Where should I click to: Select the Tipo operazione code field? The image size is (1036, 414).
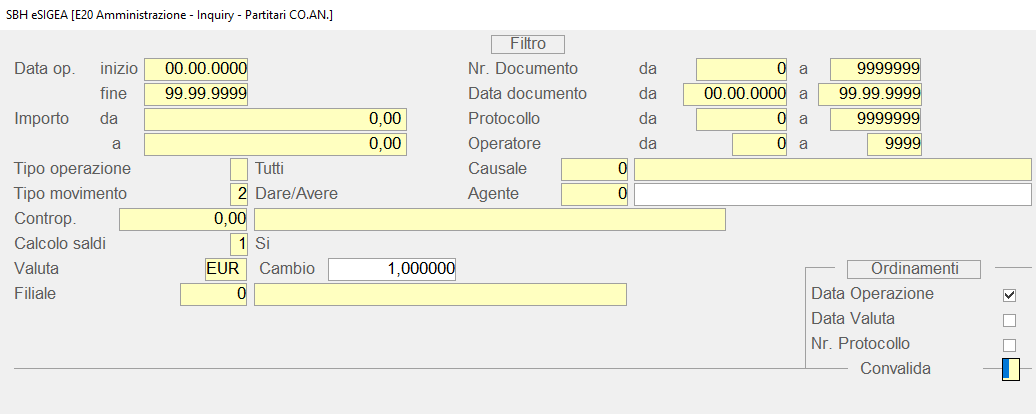click(239, 168)
